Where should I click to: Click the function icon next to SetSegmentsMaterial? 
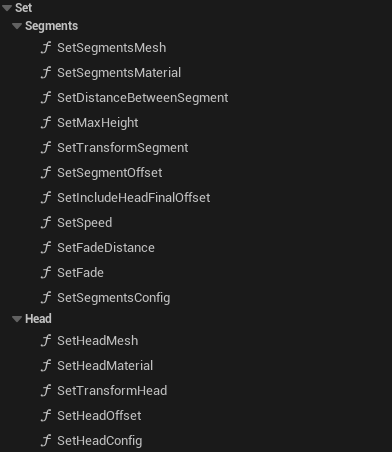pos(46,73)
